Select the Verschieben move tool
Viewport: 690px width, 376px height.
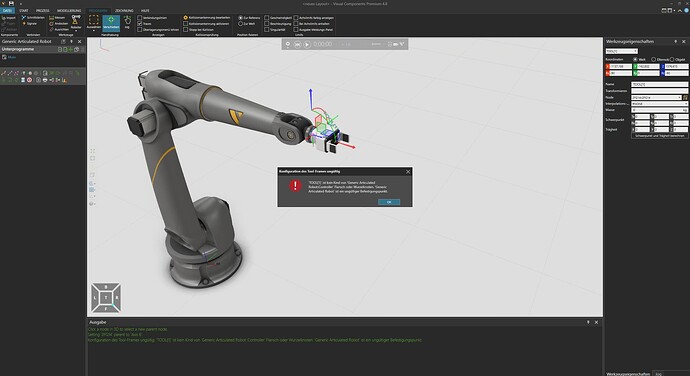111,23
